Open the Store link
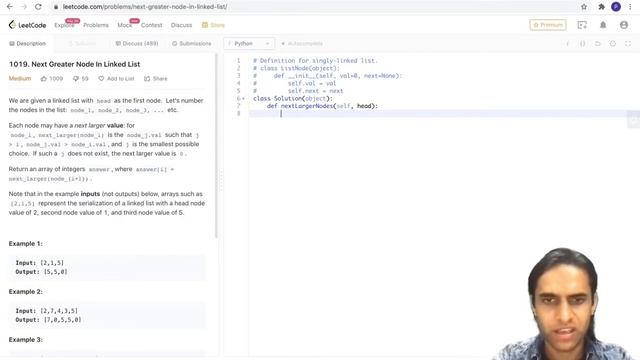The width and height of the screenshot is (640, 360). coord(213,25)
